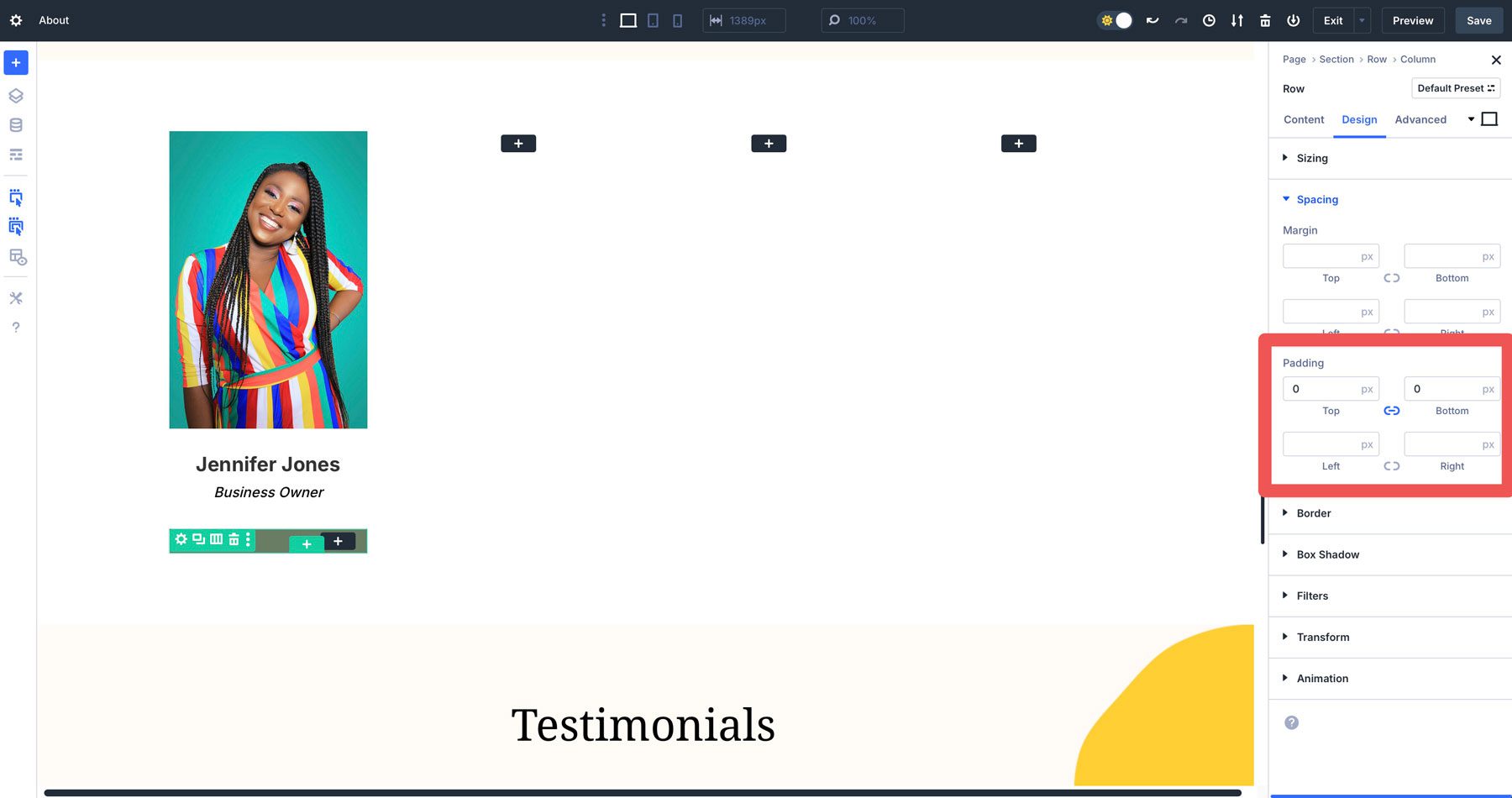
Task: Open the Layers panel icon
Action: pyautogui.click(x=15, y=95)
